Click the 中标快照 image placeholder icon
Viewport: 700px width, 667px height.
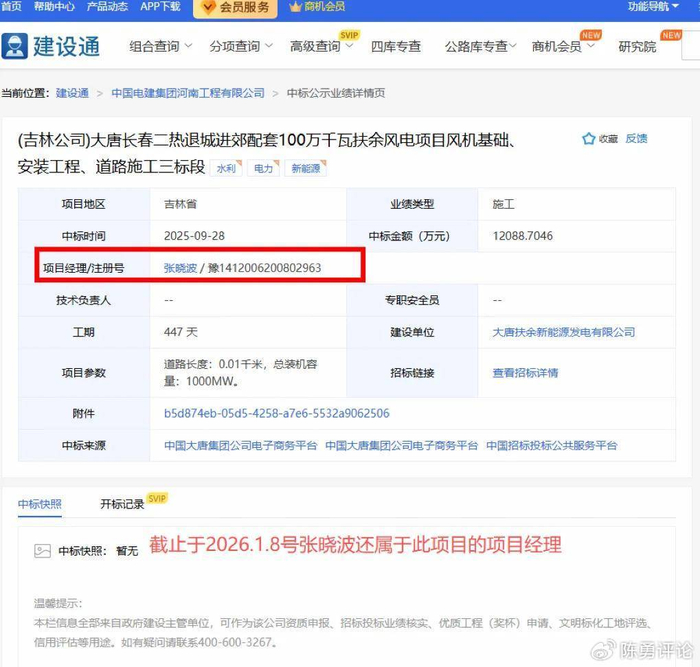(x=42, y=551)
